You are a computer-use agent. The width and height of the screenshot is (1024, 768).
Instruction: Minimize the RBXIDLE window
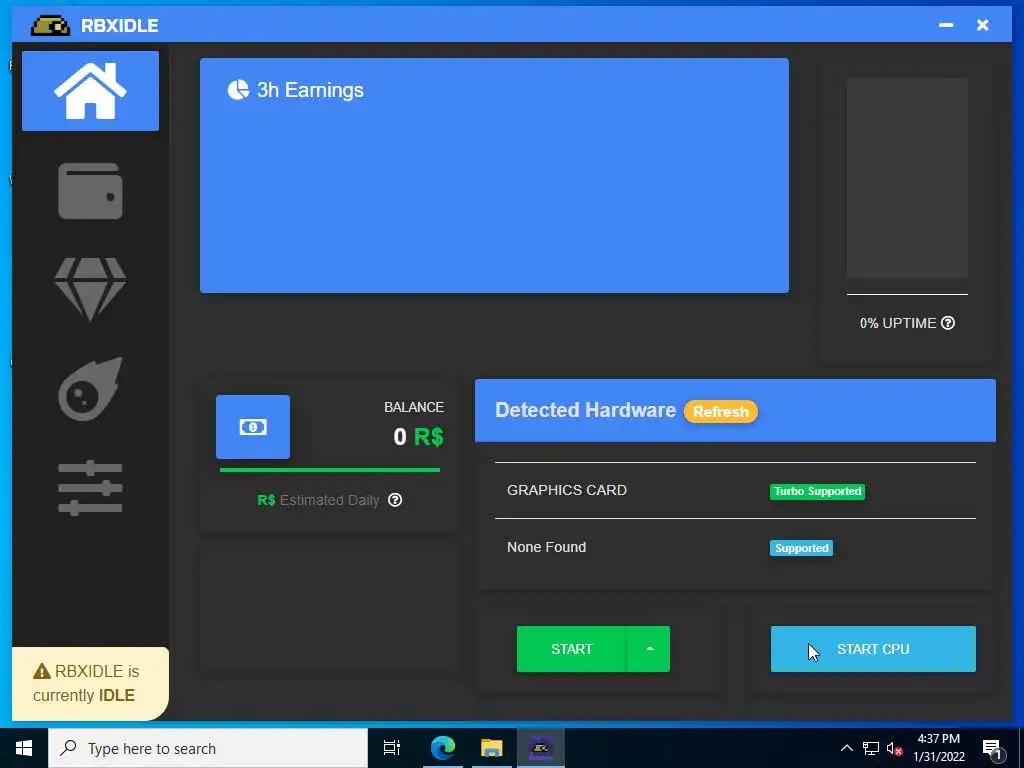click(x=946, y=25)
